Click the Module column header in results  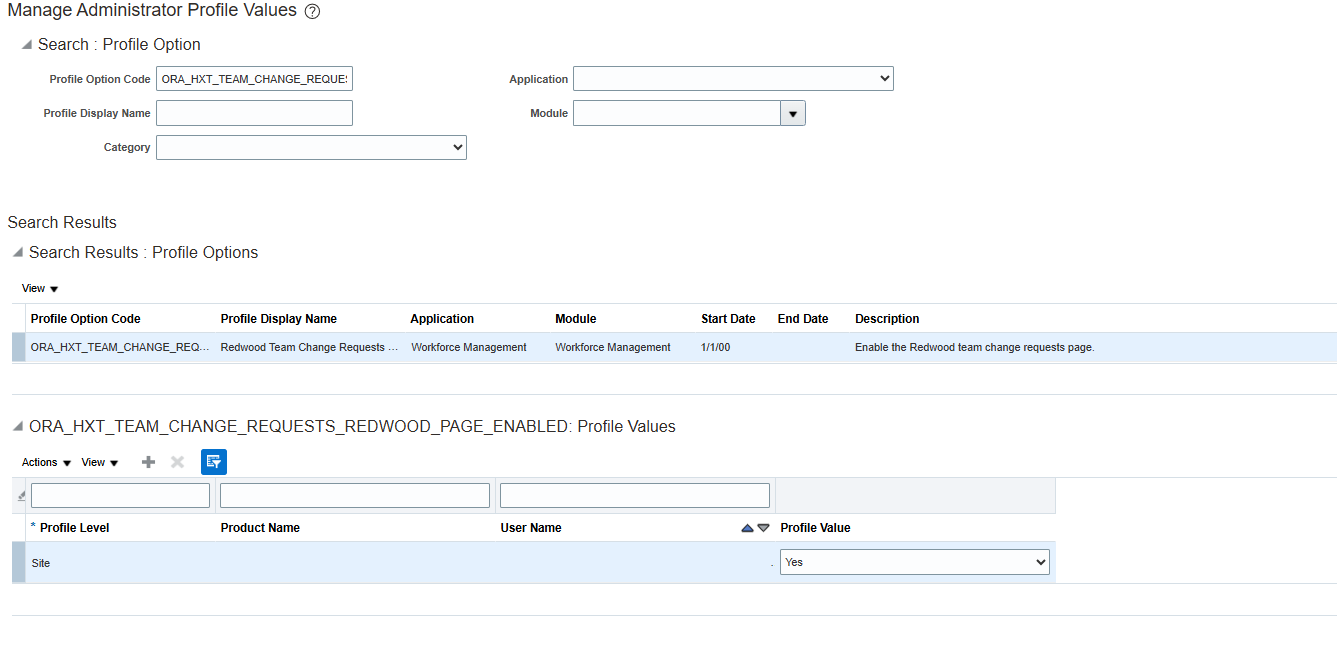[x=576, y=319]
